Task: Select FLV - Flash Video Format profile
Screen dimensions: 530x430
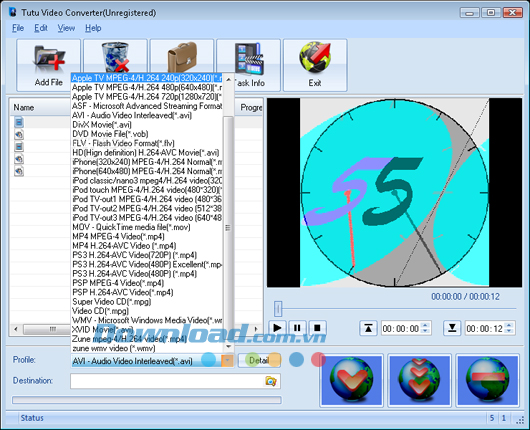Action: tap(147, 143)
